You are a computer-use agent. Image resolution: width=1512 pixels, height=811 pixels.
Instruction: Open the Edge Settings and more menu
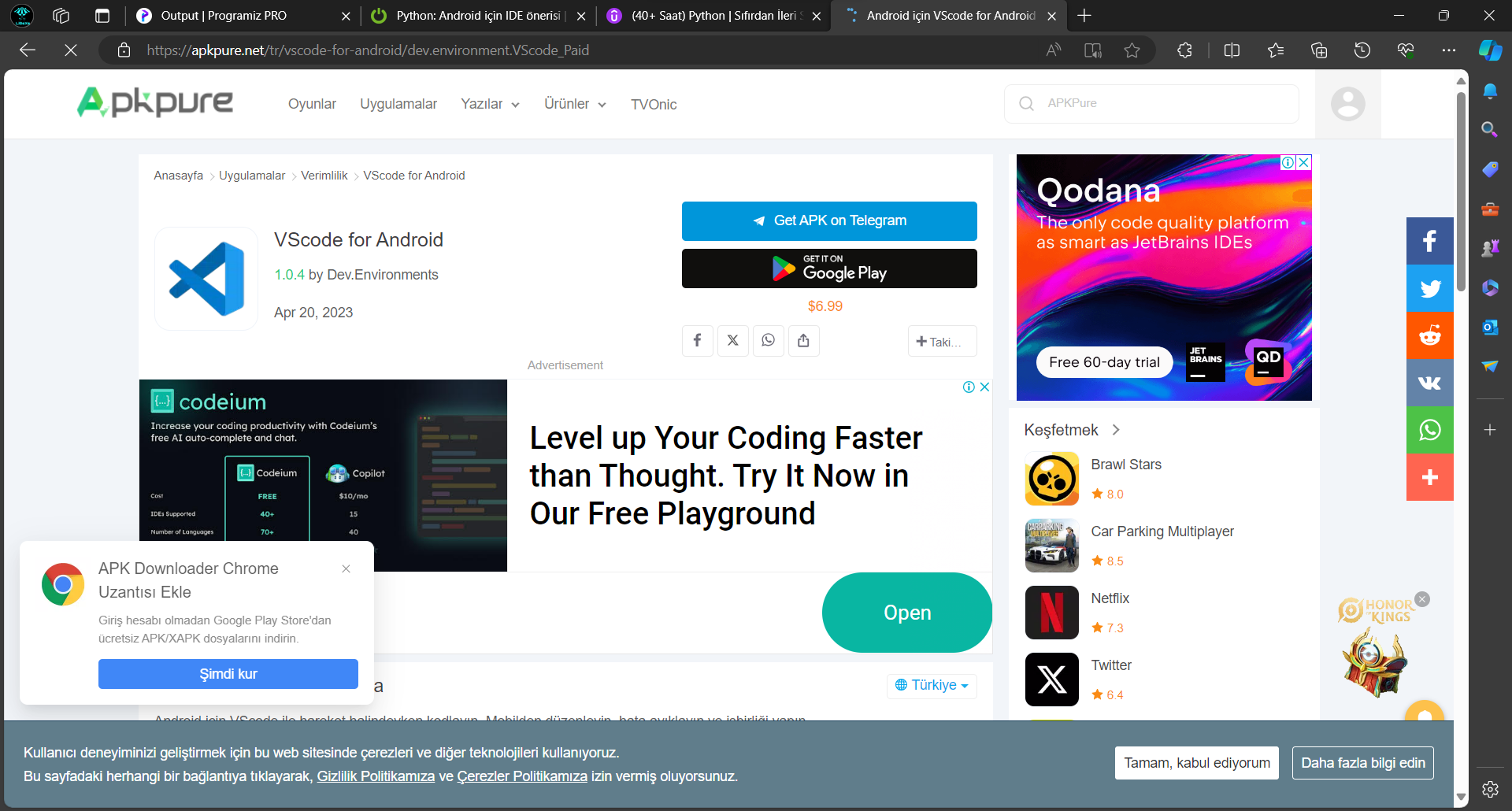click(x=1449, y=50)
